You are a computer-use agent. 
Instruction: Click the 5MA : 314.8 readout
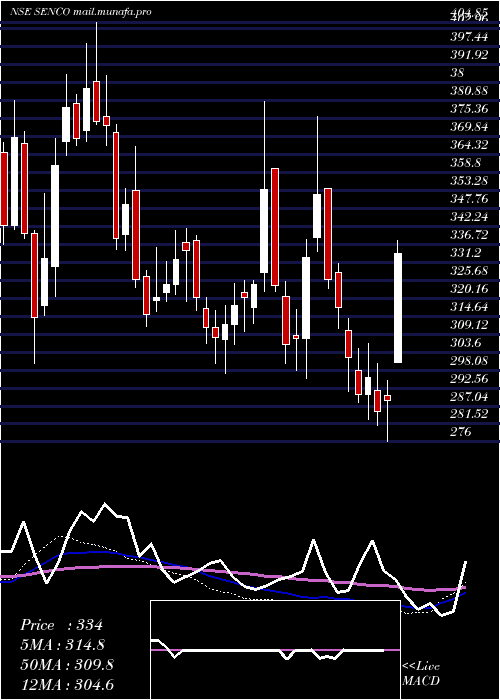(x=65, y=645)
